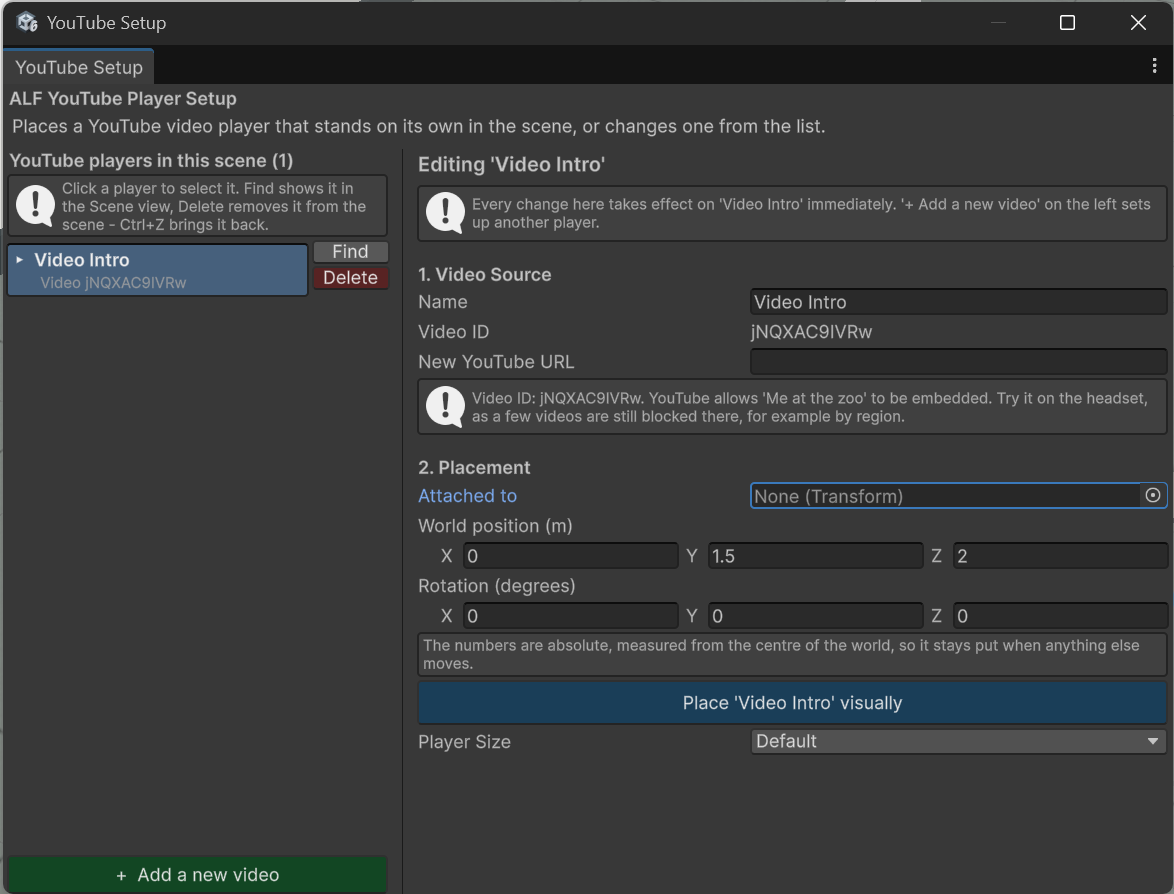Click the 'Video jNQXAC9IVRw' subtitle in the list
Image resolution: width=1174 pixels, height=894 pixels.
[x=113, y=282]
